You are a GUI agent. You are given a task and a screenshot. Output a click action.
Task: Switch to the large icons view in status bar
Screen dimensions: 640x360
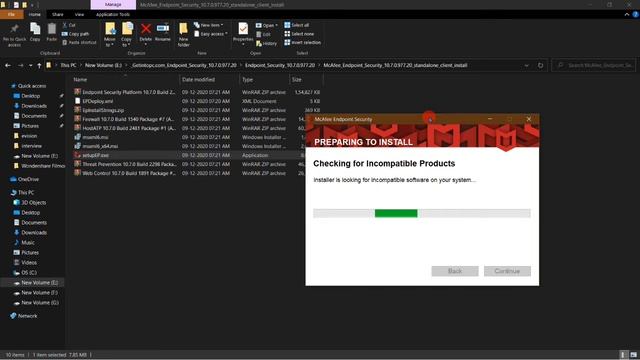[x=633, y=355]
